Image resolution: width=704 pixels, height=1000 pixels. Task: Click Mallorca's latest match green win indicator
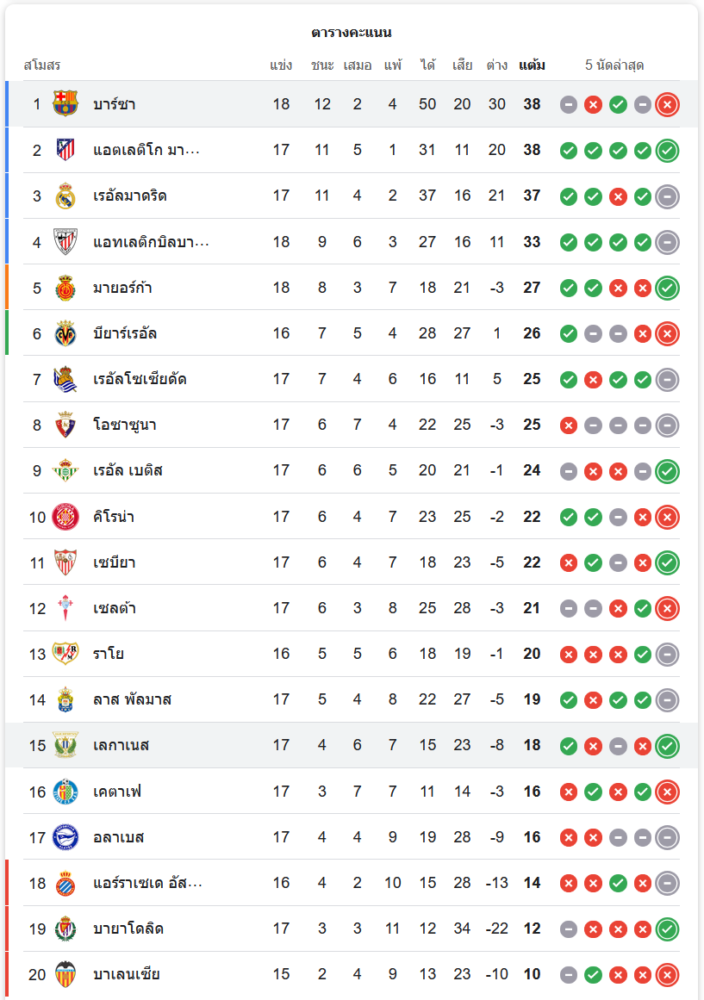(x=667, y=288)
